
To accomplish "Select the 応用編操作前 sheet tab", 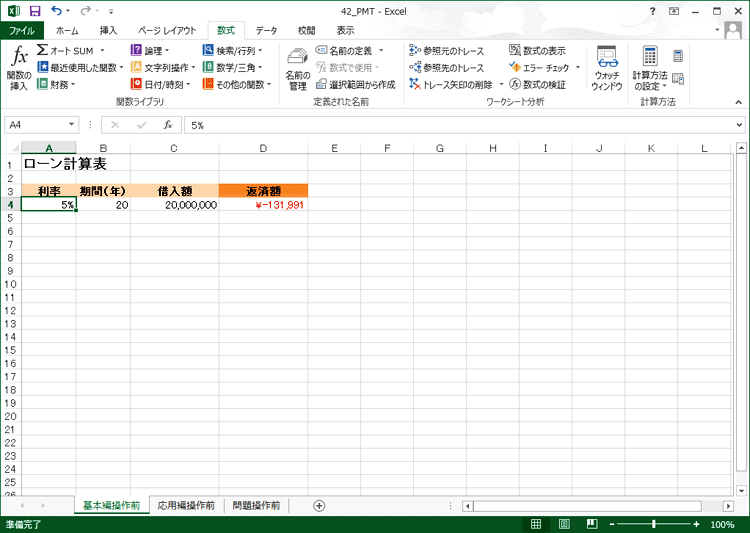I will (x=186, y=505).
